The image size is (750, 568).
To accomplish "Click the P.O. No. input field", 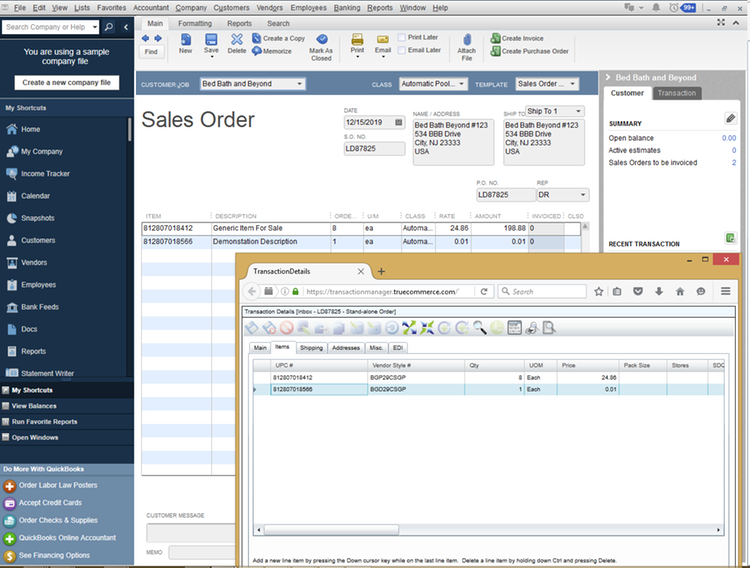I will (x=506, y=195).
